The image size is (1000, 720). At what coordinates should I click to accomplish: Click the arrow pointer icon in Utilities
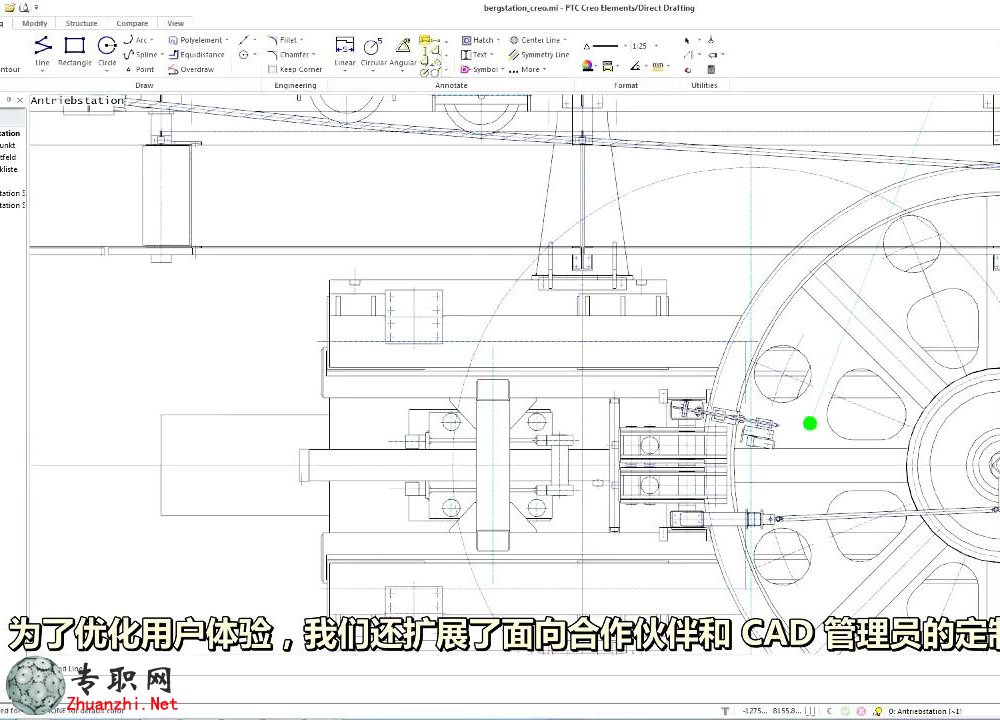pos(688,40)
